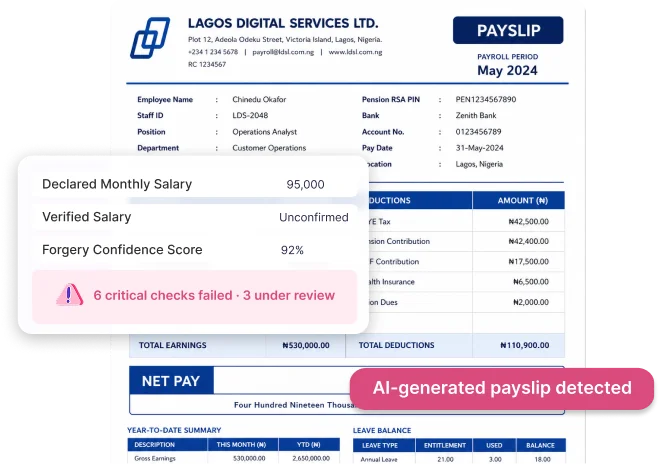
Task: Select the dues amount ₦2,000.00
Action: 530,302
